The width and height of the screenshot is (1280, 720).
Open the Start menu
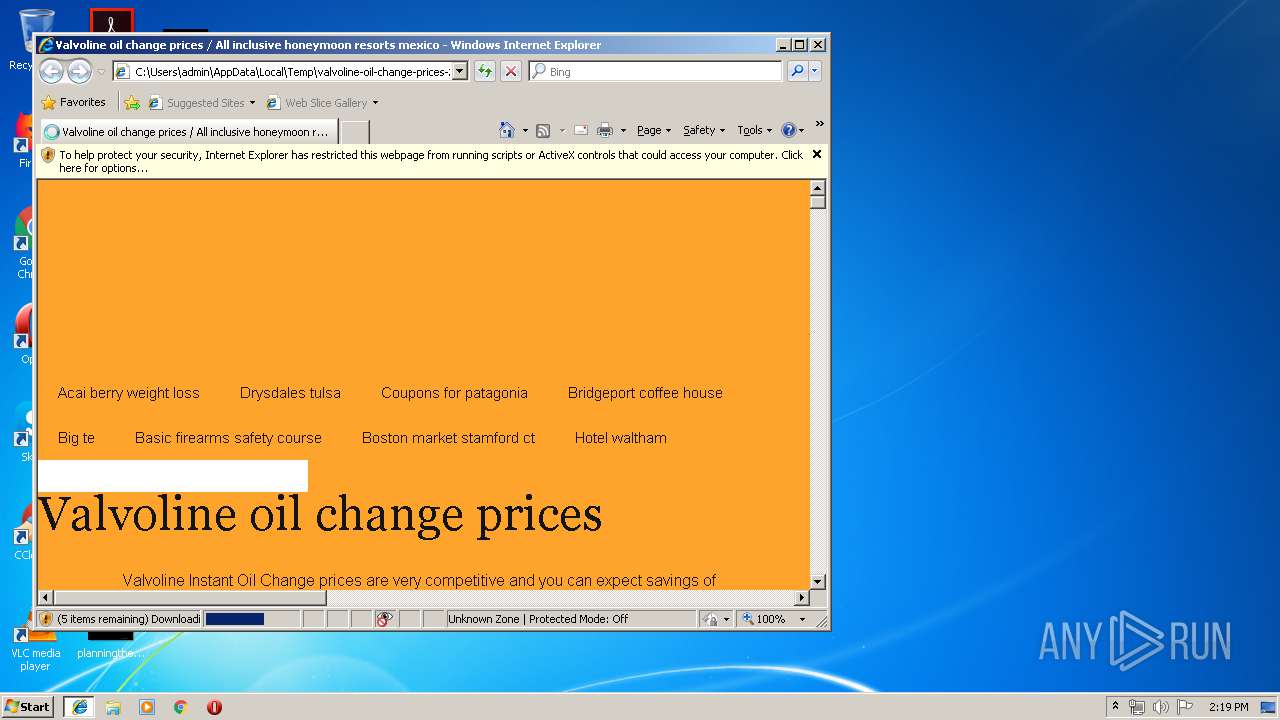(28, 707)
